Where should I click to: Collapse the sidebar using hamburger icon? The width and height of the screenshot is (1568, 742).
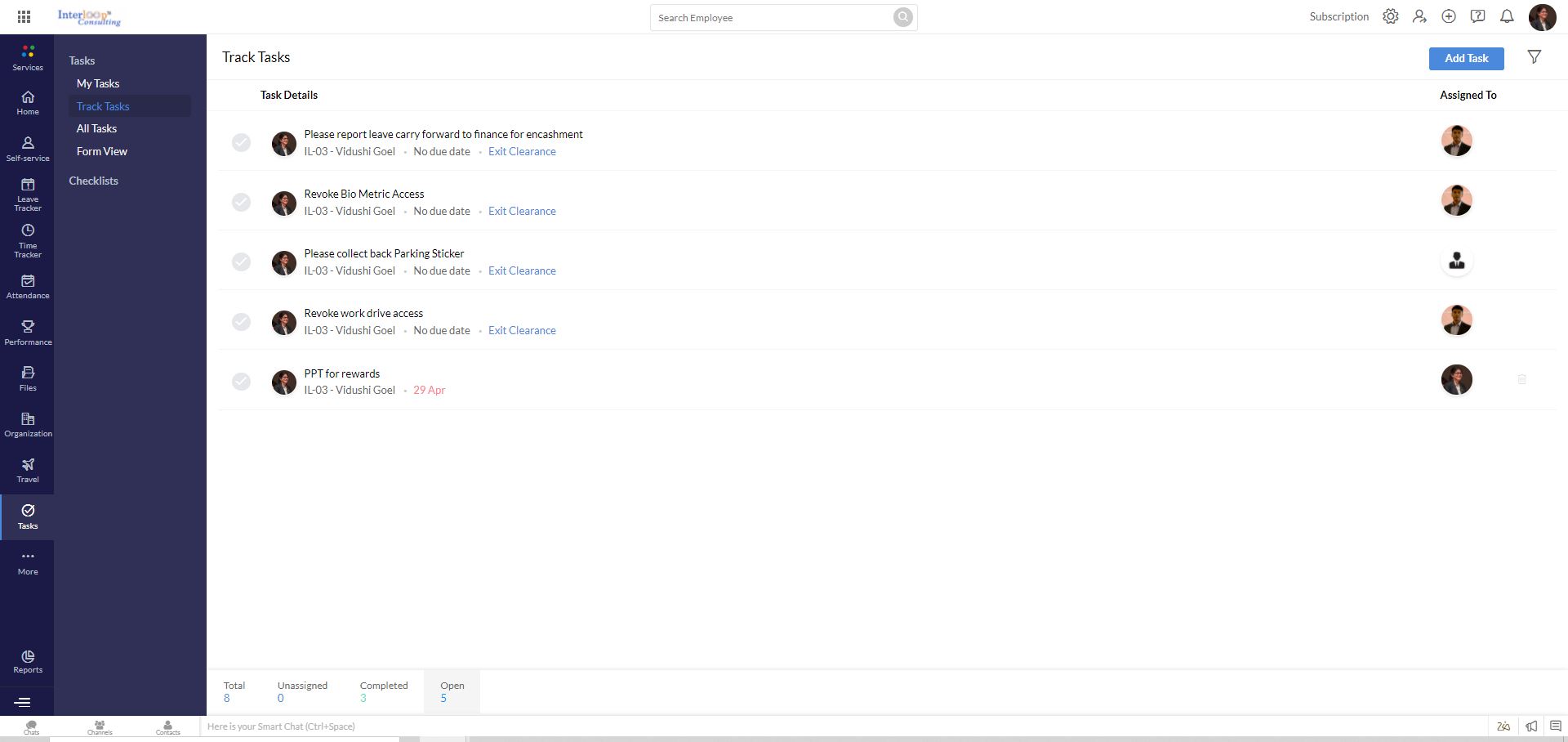(23, 702)
